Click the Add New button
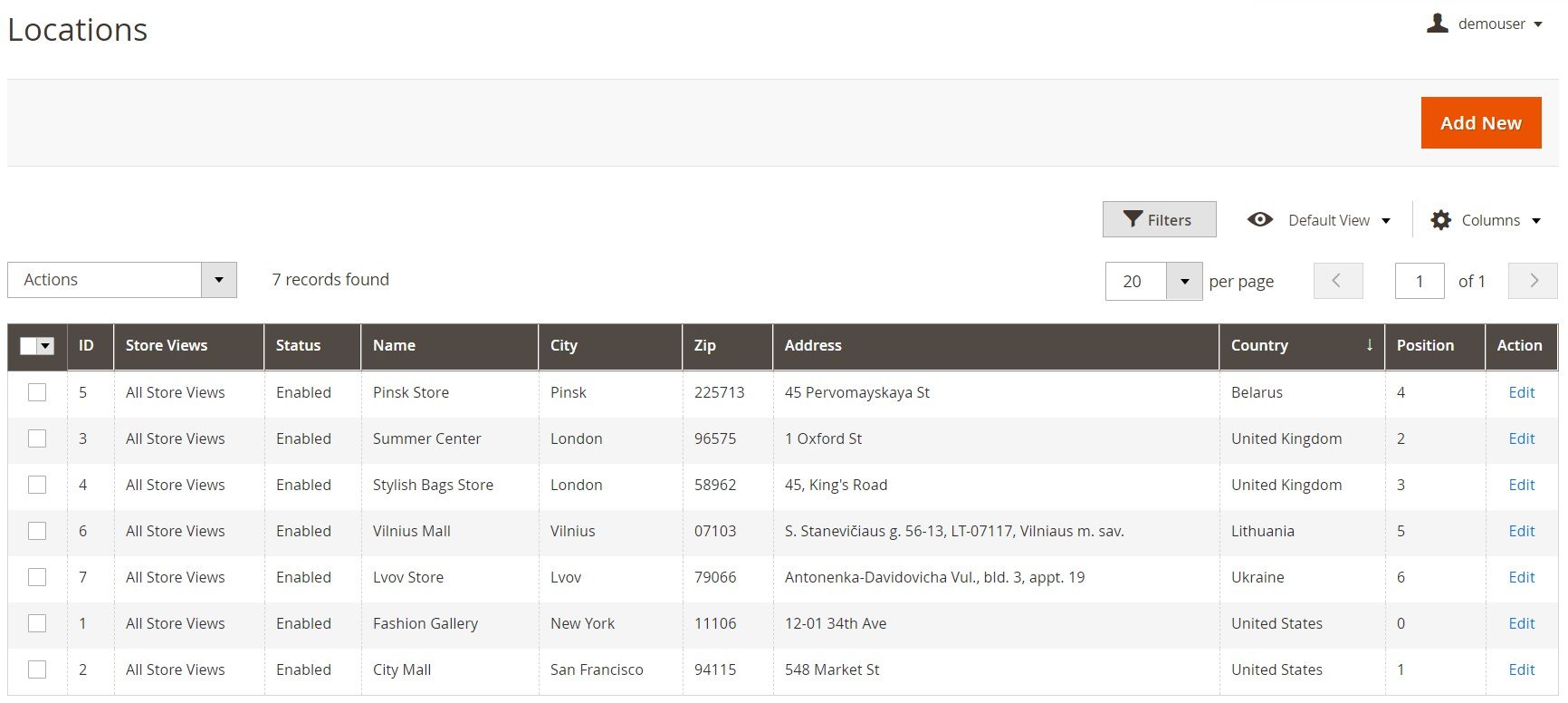The height and width of the screenshot is (703, 1568). (1481, 122)
